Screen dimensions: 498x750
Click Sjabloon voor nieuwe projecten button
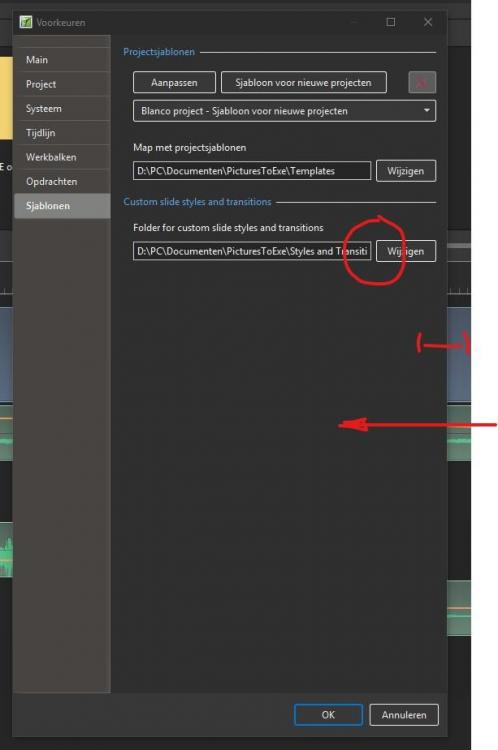303,83
